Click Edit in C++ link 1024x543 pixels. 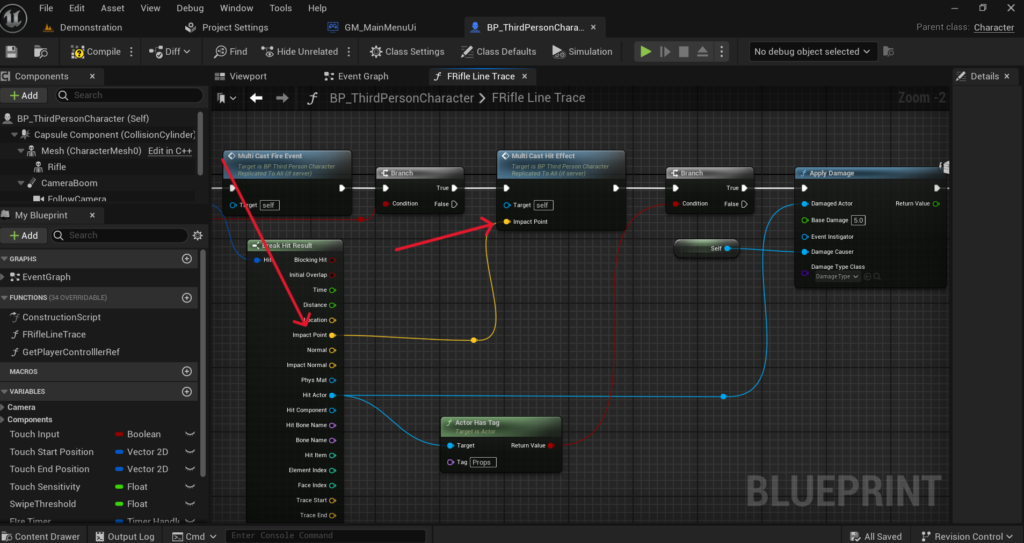[170, 151]
